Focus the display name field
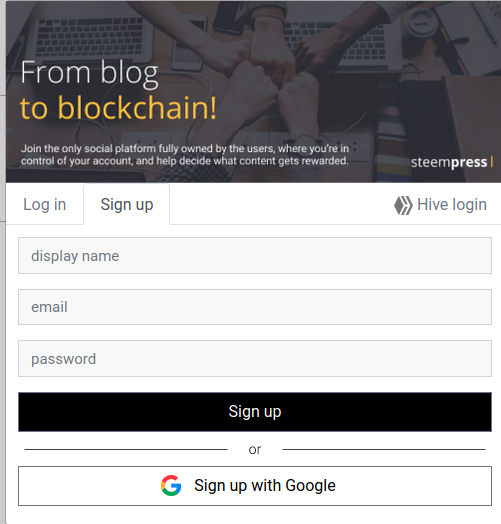Image resolution: width=501 pixels, height=524 pixels. tap(255, 256)
